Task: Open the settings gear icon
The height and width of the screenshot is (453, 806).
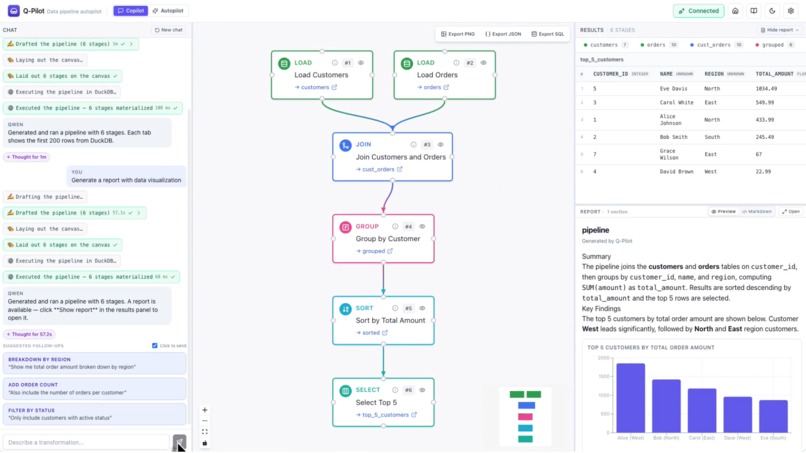Action: [791, 11]
